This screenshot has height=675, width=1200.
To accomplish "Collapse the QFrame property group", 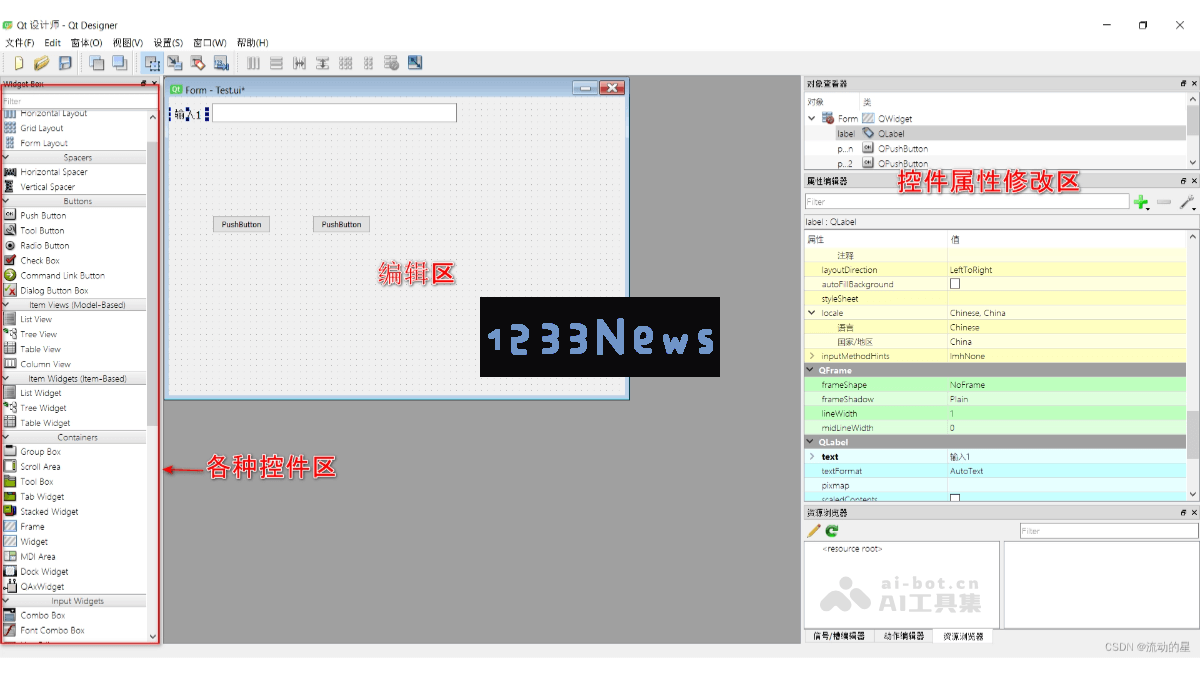I will click(811, 370).
